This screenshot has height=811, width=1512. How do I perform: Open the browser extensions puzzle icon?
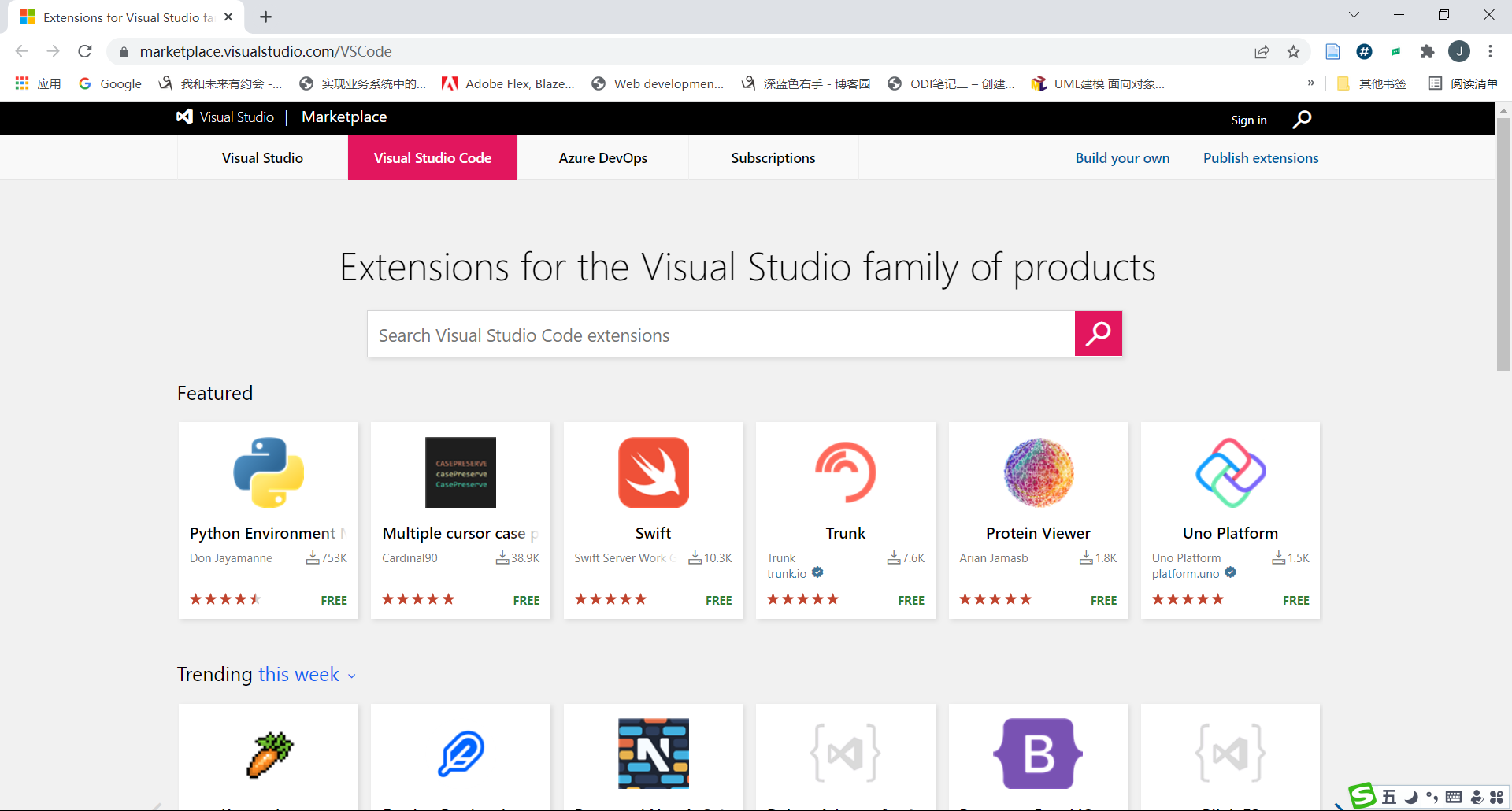click(1427, 51)
